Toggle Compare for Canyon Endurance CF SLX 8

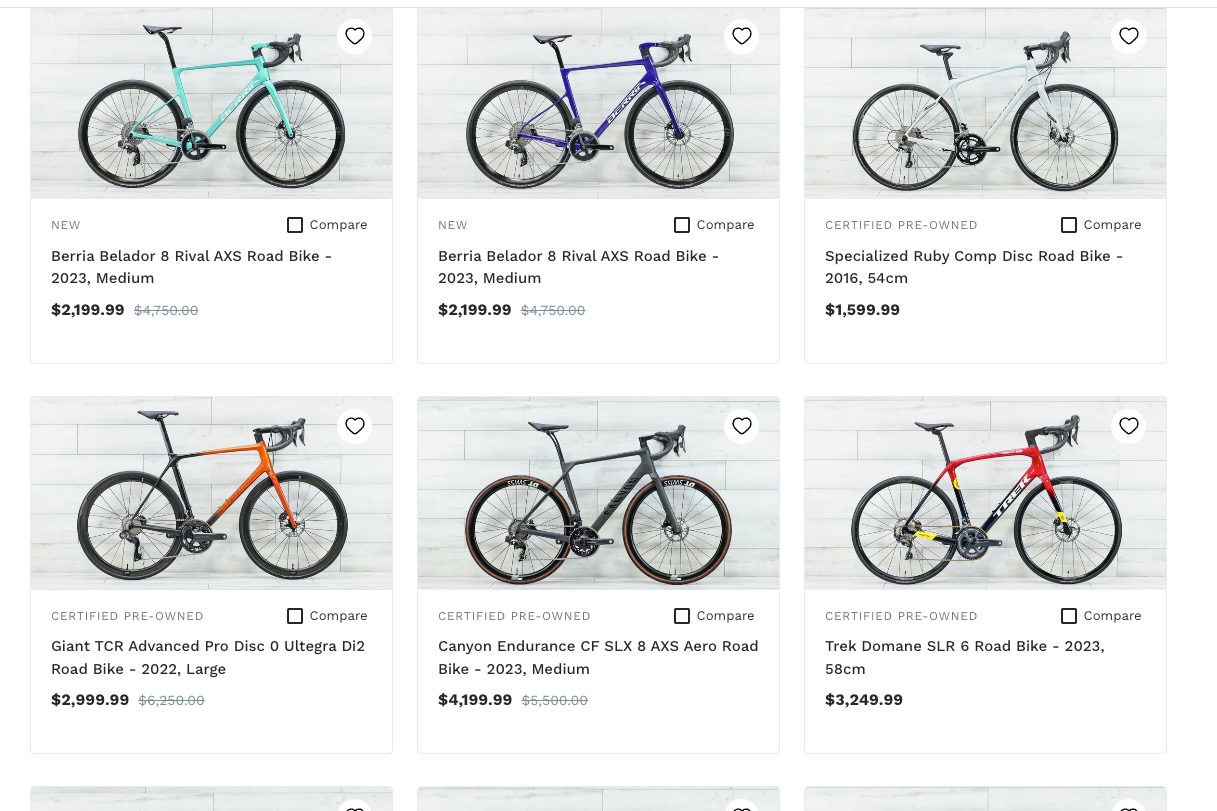(x=682, y=616)
